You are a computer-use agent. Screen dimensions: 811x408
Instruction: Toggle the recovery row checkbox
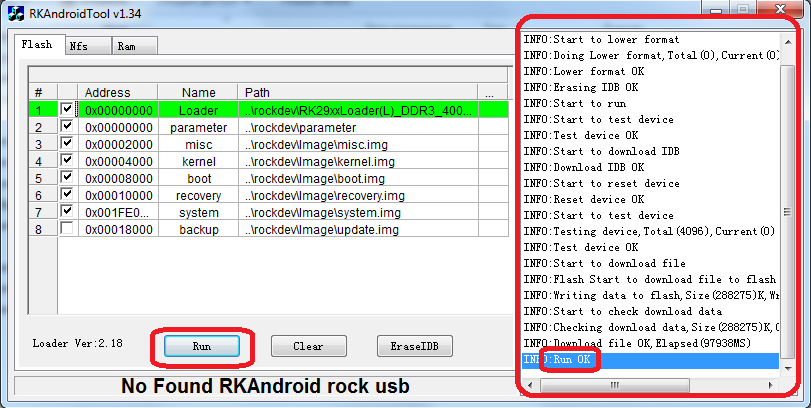point(67,194)
